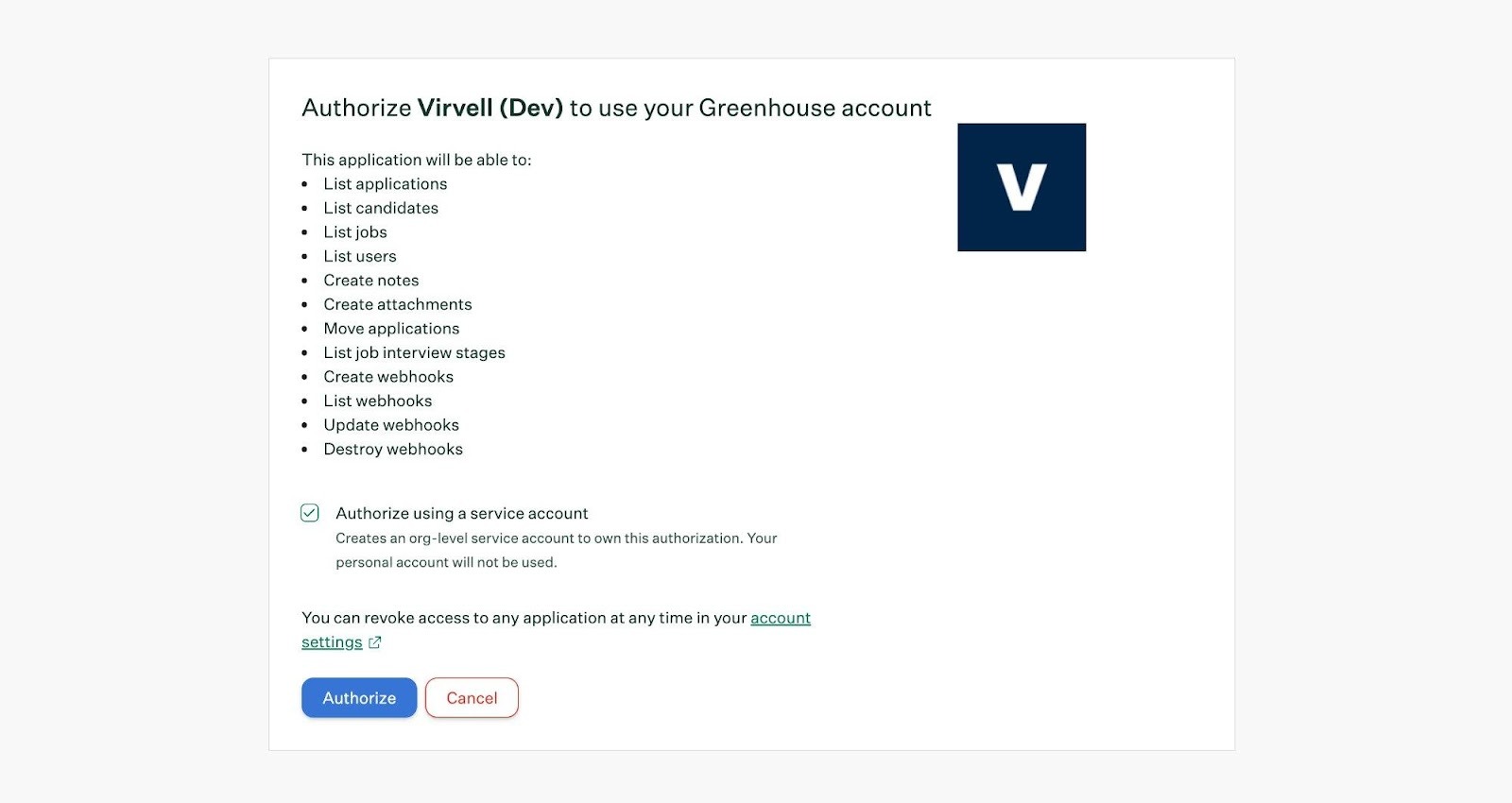The width and height of the screenshot is (1512, 803).
Task: Open the "account settings" link
Action: [x=780, y=618]
